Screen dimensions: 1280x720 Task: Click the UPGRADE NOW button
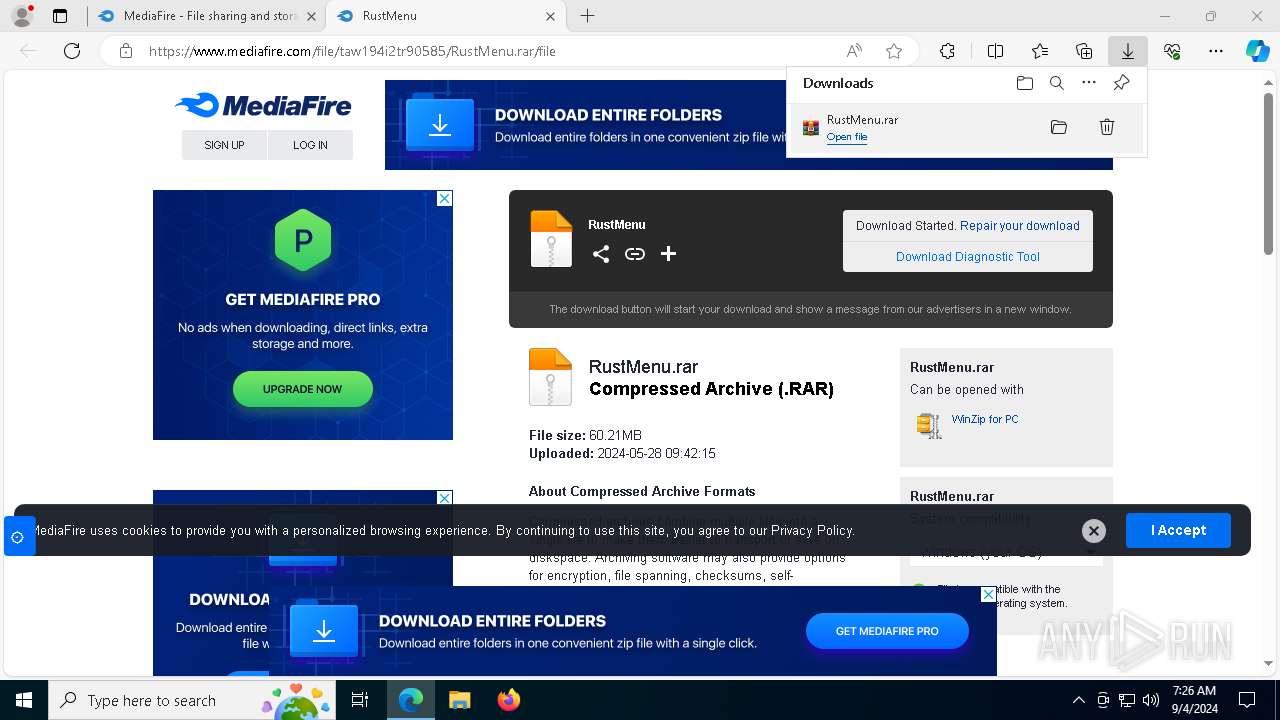(302, 389)
